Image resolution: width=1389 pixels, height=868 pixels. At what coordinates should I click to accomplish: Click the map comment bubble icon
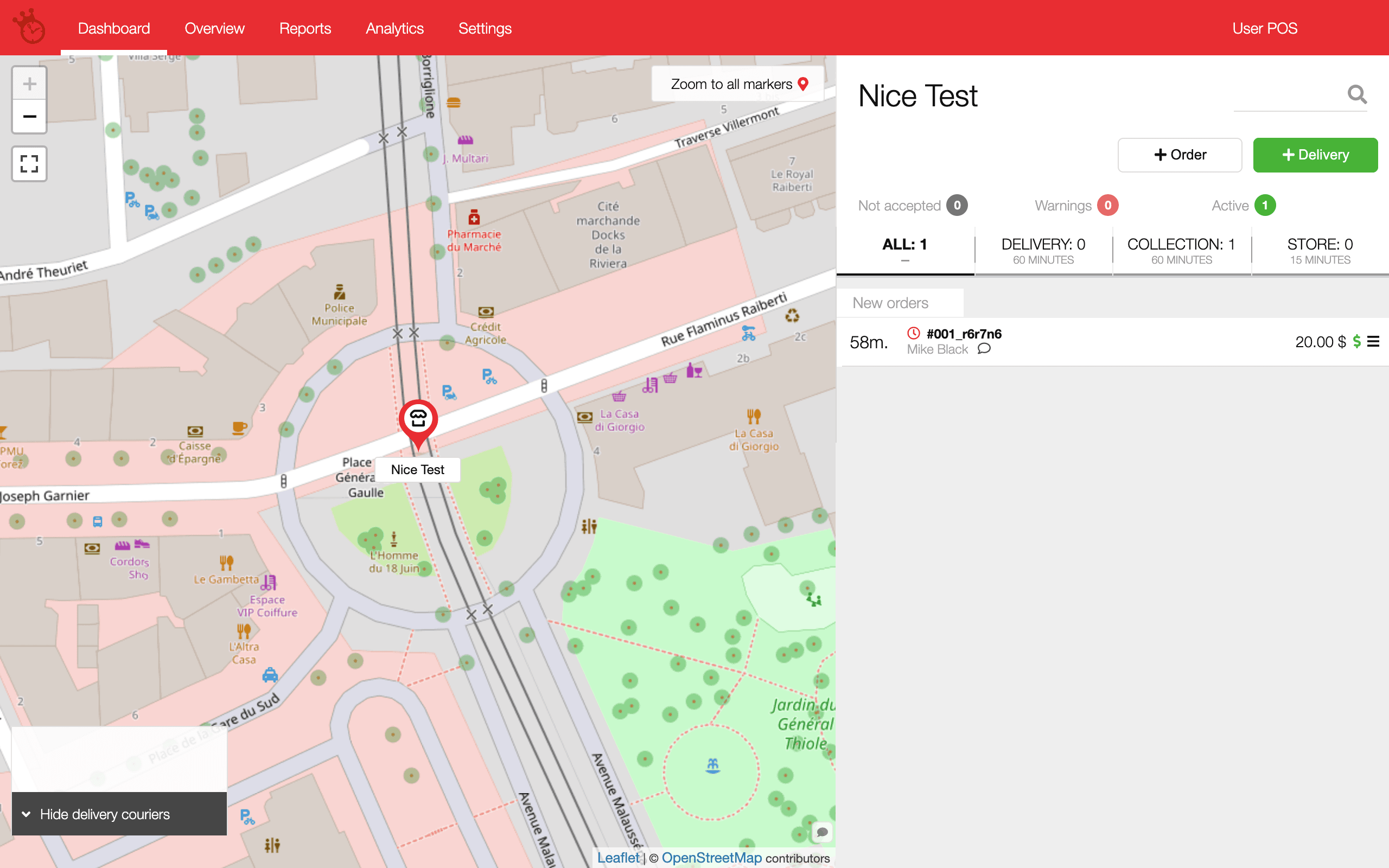(x=822, y=832)
